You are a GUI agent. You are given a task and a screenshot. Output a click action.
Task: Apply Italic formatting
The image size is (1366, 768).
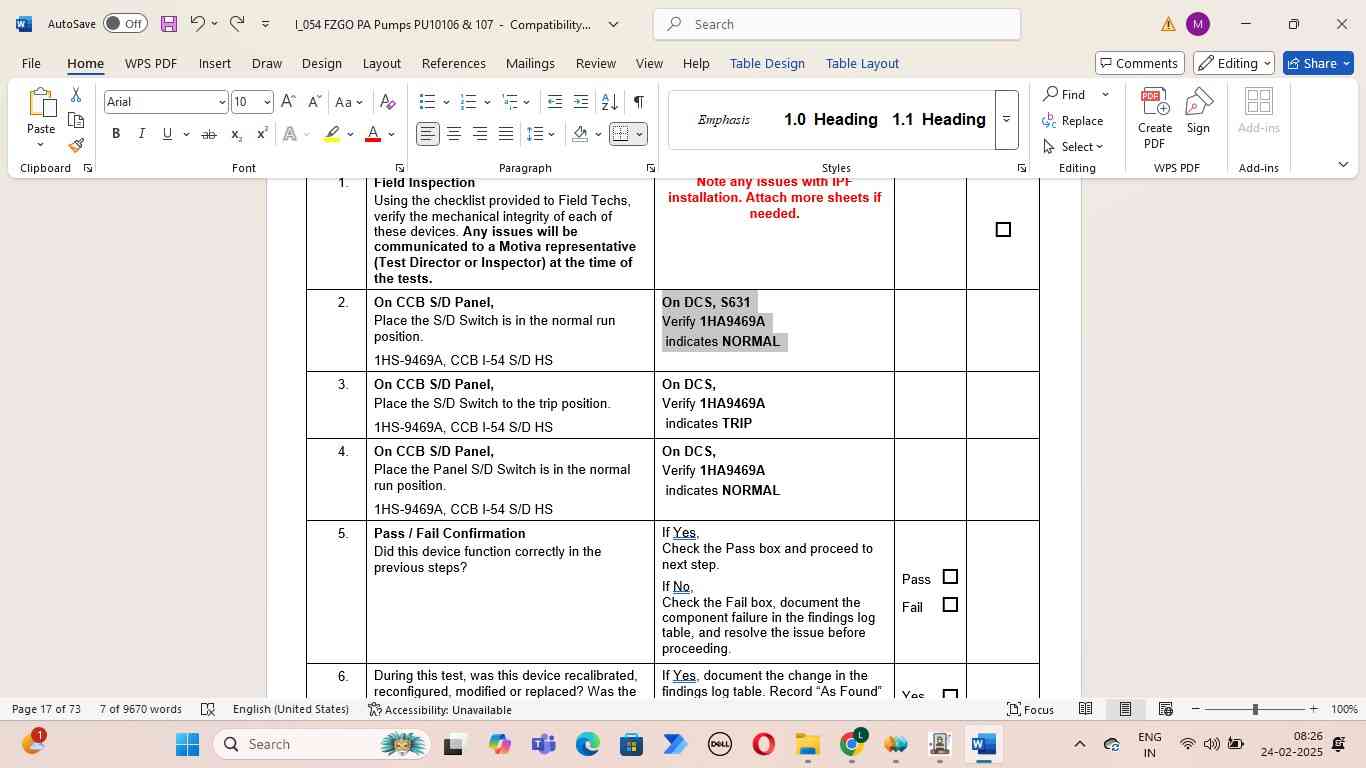[x=141, y=134]
